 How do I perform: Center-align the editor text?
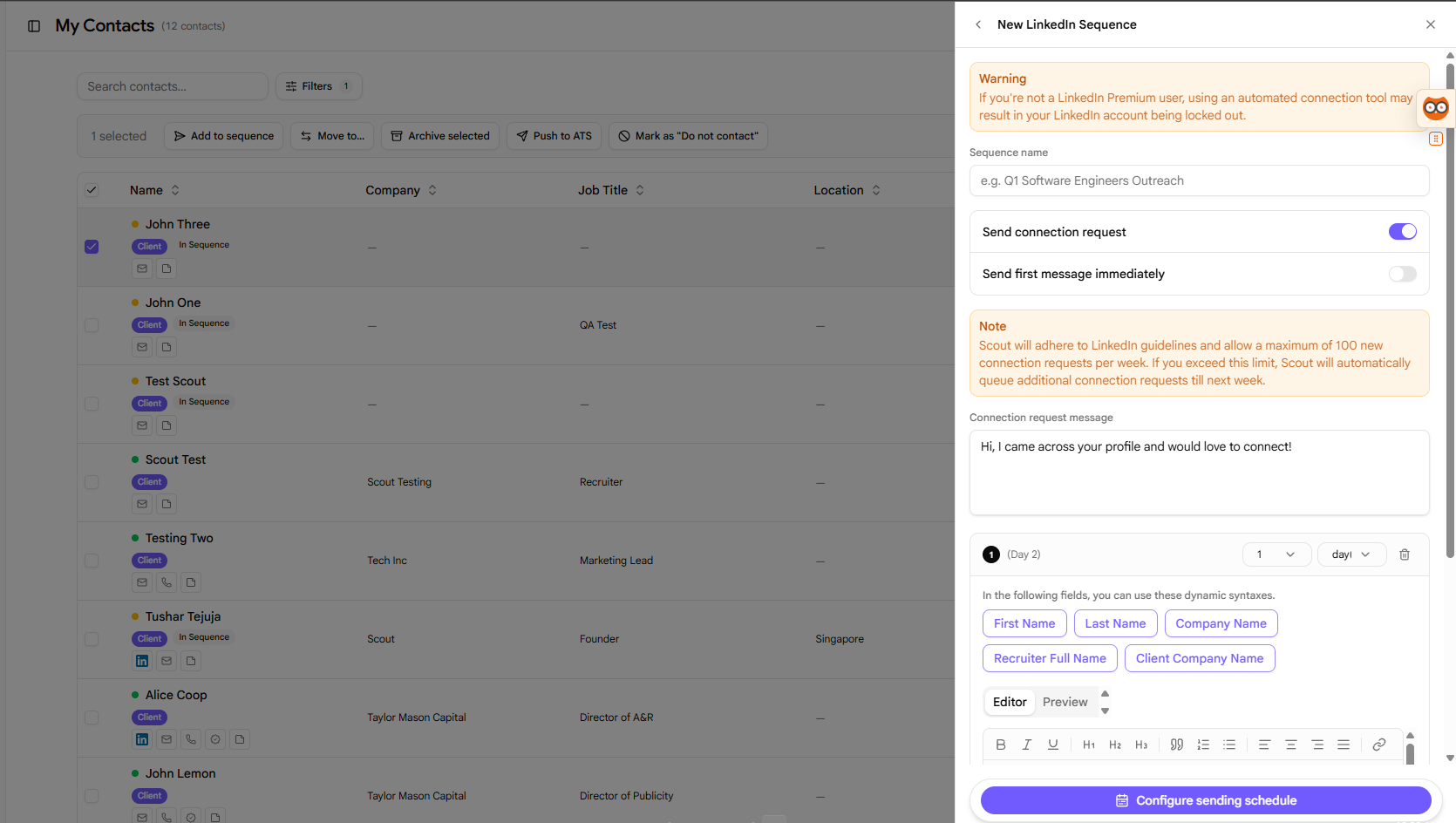pos(1291,745)
